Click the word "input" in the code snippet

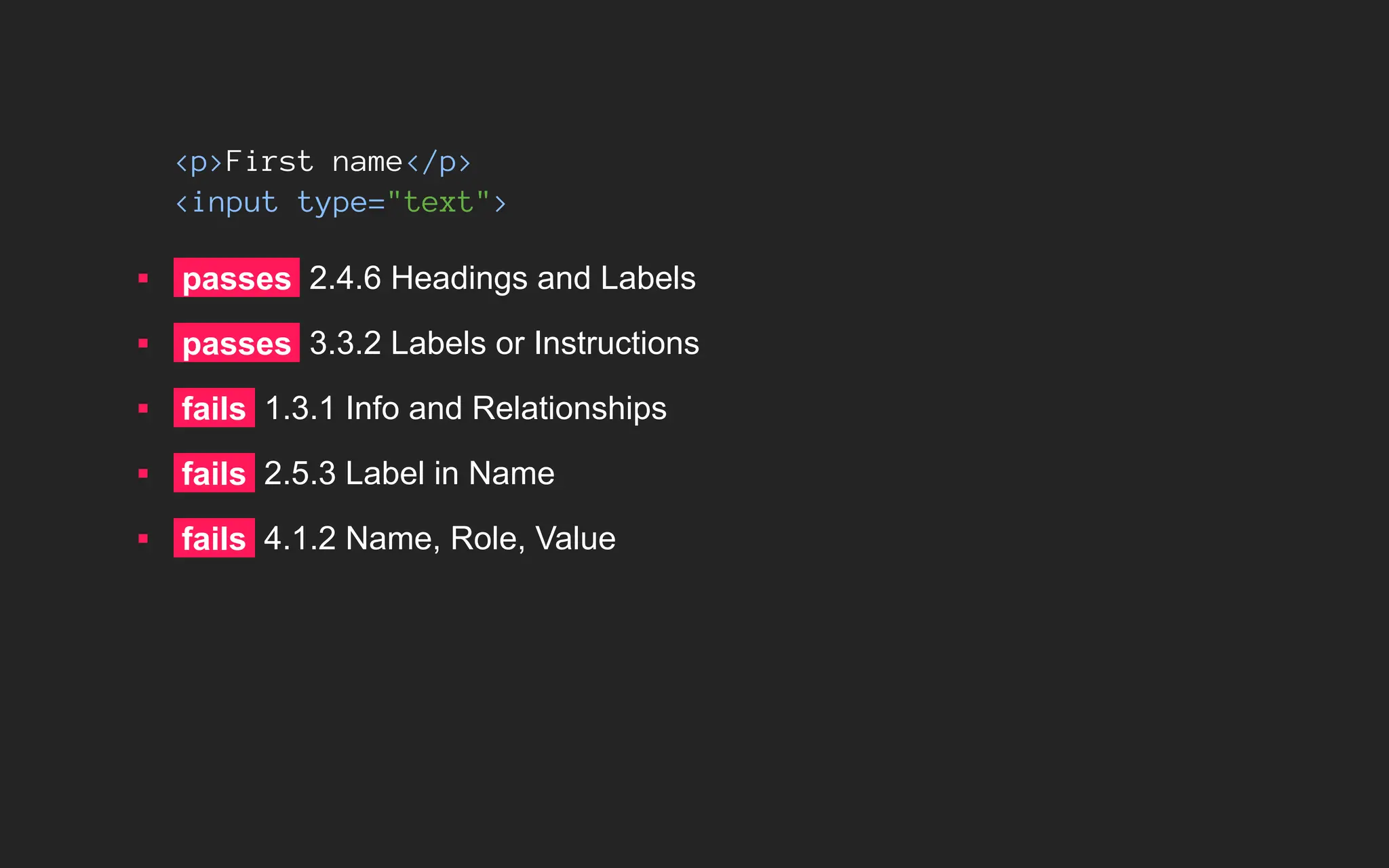(x=235, y=203)
